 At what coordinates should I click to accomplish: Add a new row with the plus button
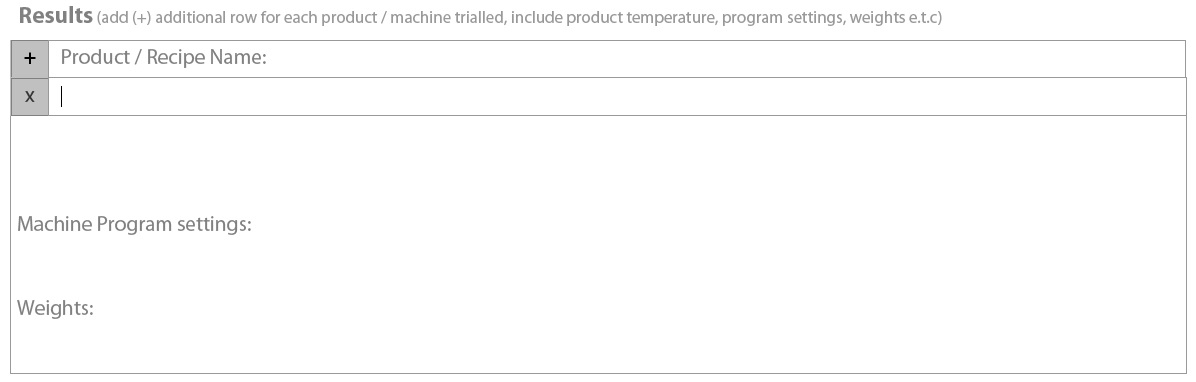click(x=30, y=59)
